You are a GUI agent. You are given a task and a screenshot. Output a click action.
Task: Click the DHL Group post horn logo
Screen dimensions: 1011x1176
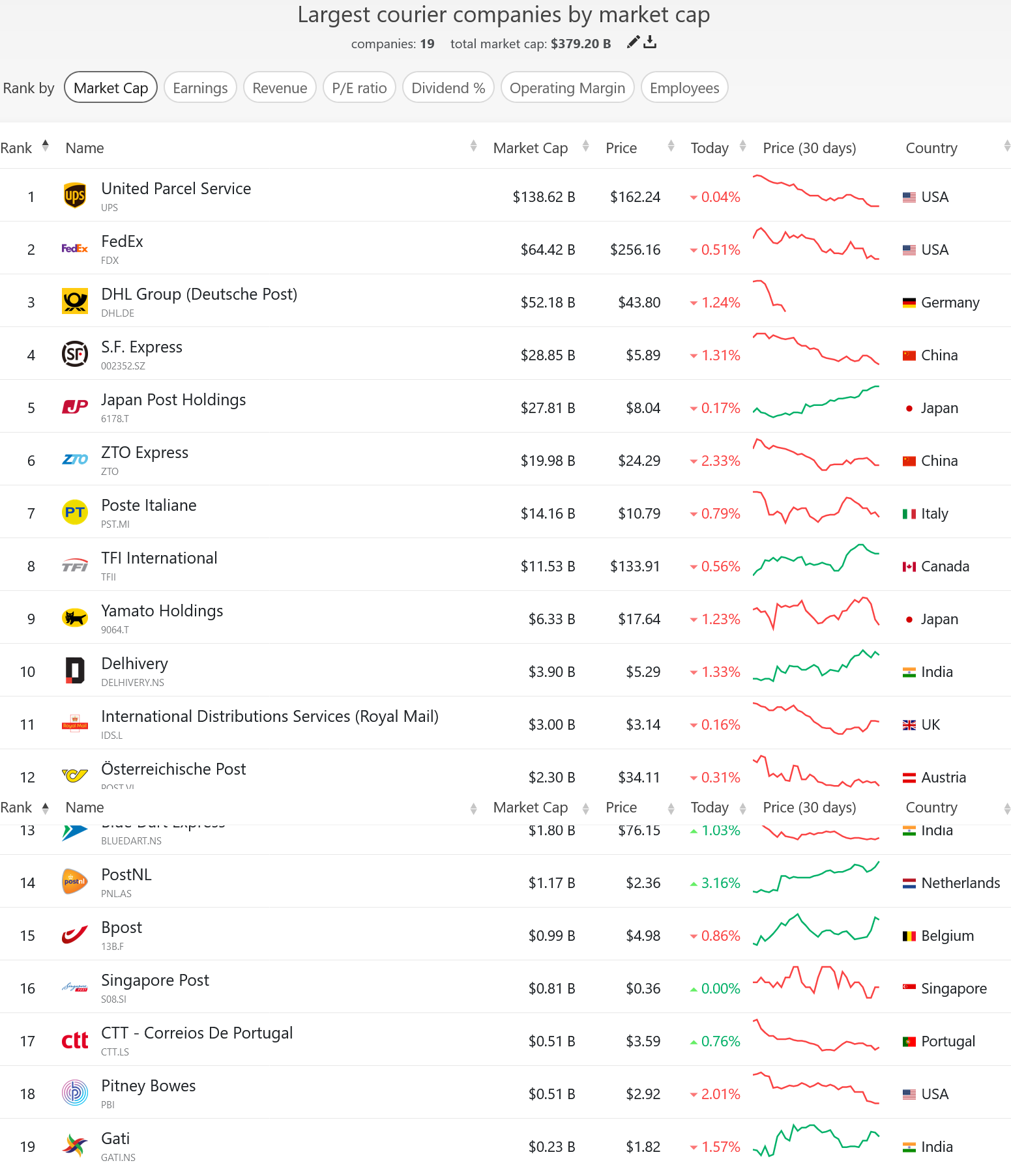click(x=75, y=301)
